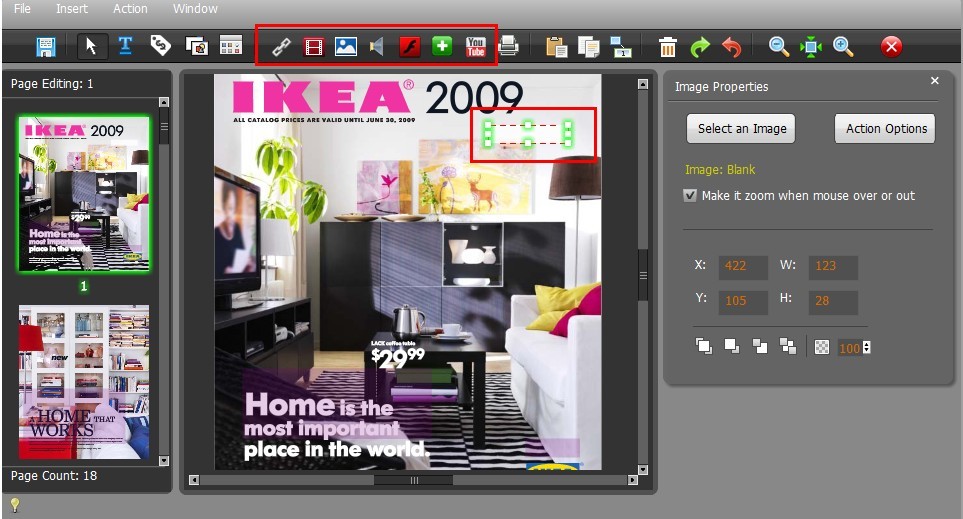This screenshot has height=519, width=963.
Task: Click the Page Editing: 1 label
Action: 52,84
